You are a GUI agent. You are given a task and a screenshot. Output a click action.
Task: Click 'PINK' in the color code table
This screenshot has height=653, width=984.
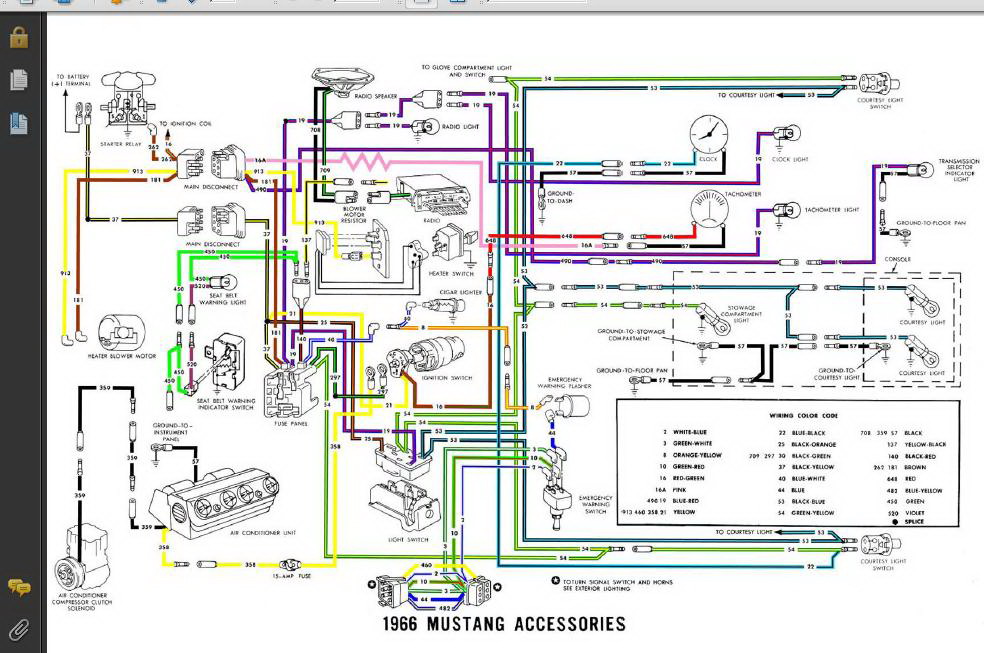pos(680,490)
